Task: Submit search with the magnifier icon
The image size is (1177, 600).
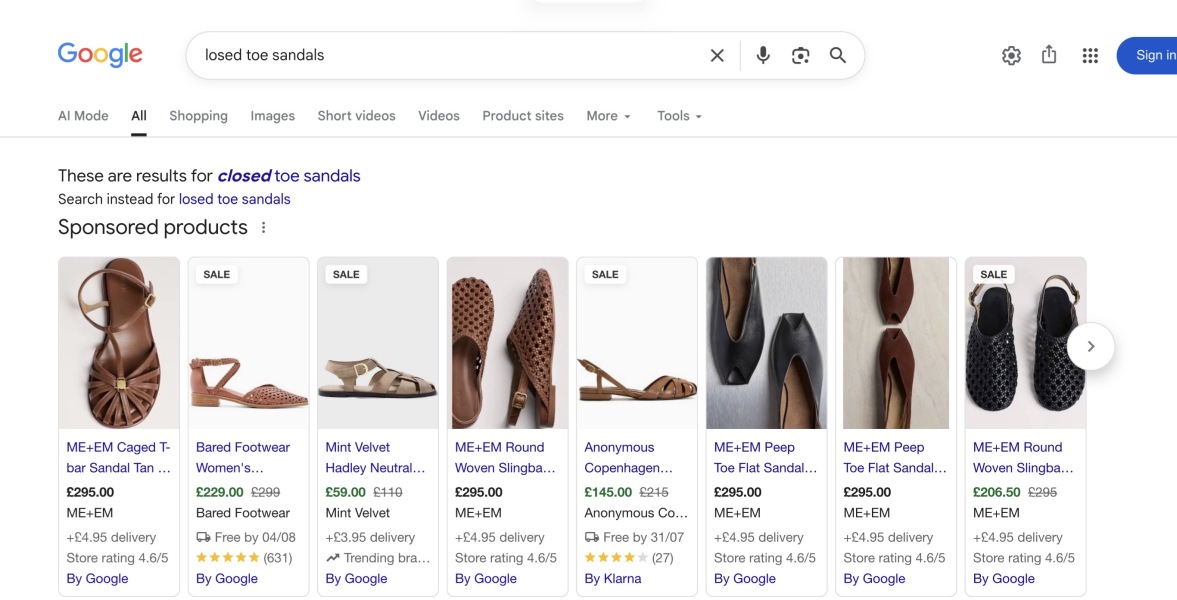Action: click(x=838, y=55)
